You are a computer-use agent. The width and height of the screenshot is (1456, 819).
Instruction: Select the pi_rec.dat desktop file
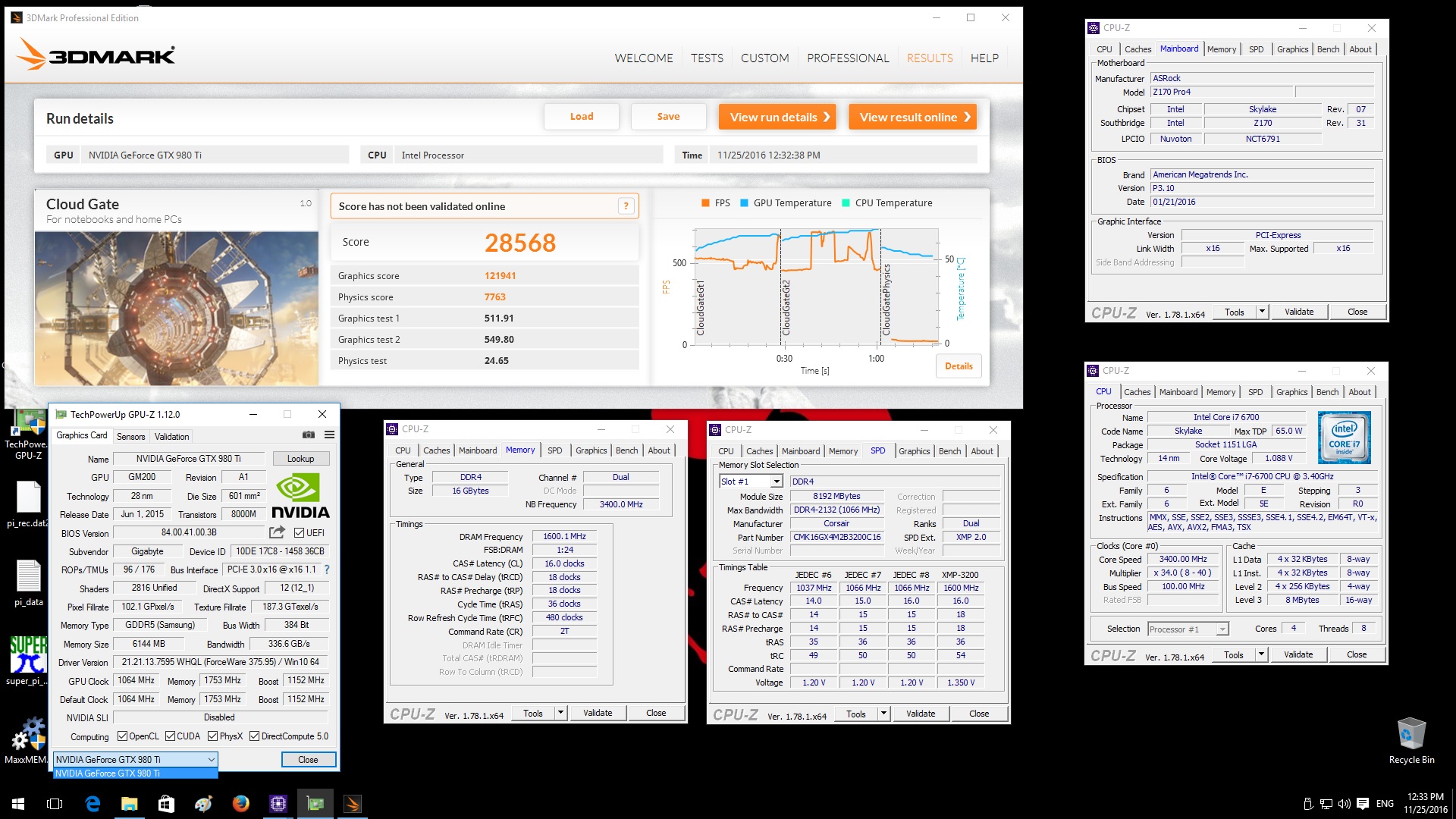28,504
